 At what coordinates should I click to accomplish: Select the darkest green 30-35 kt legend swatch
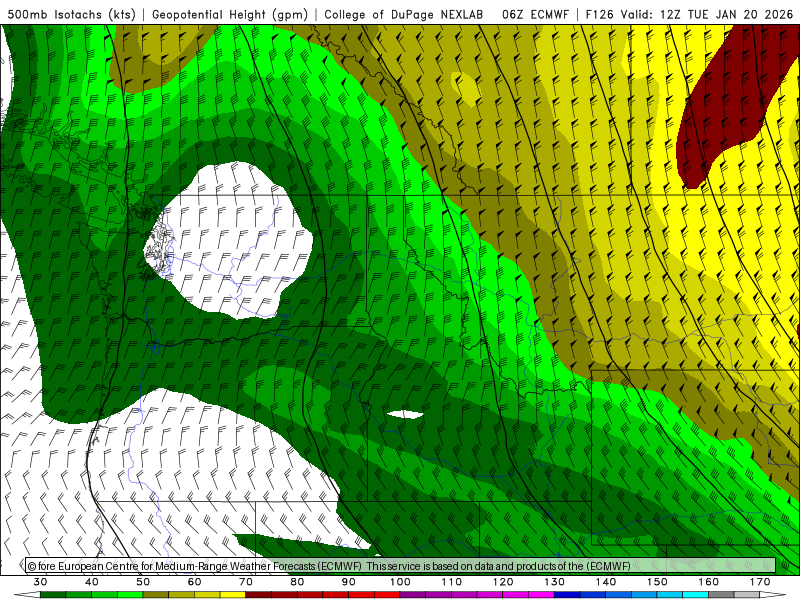point(53,595)
